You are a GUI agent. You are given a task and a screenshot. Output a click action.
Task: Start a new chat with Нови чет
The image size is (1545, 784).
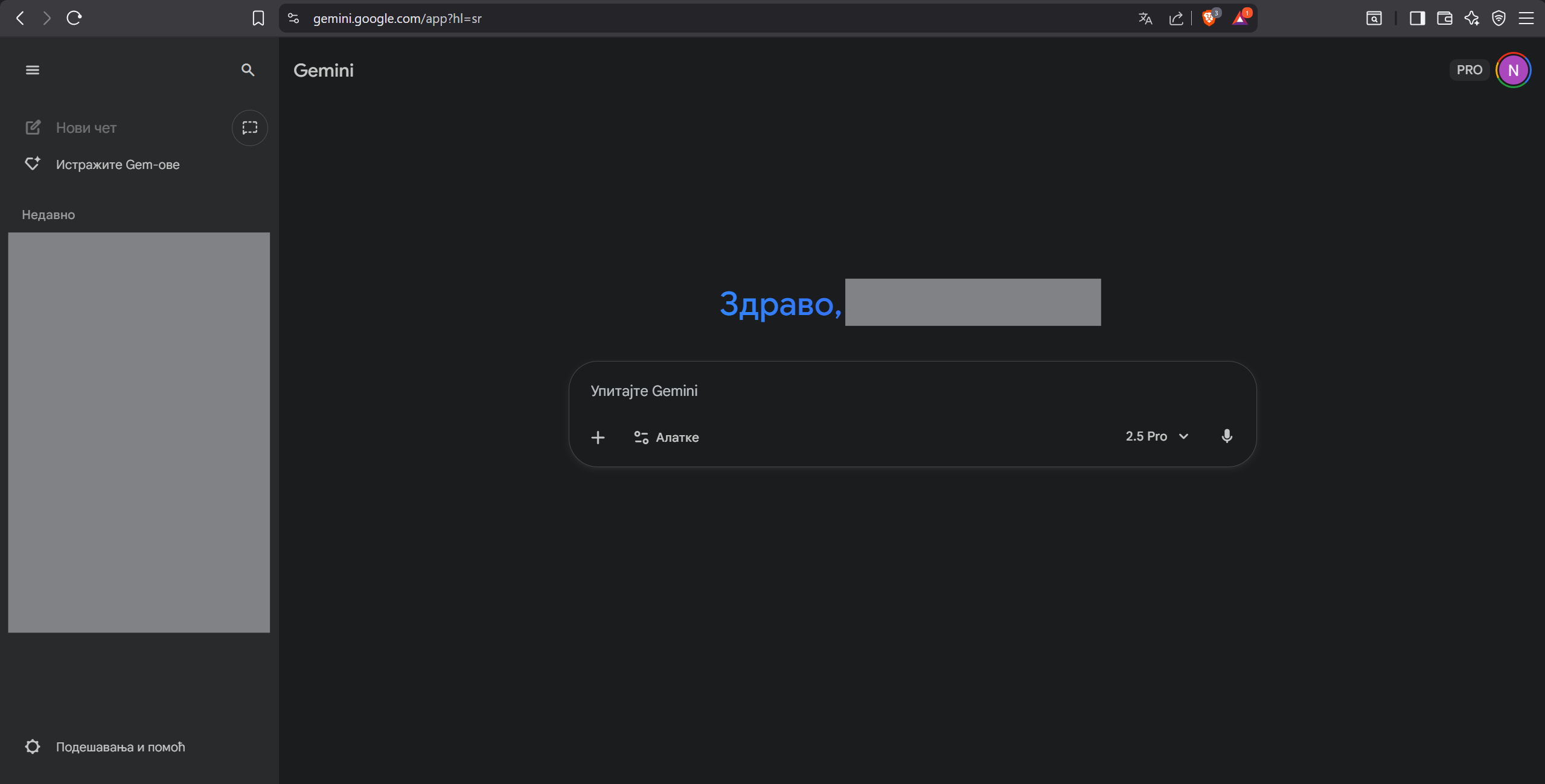point(86,128)
